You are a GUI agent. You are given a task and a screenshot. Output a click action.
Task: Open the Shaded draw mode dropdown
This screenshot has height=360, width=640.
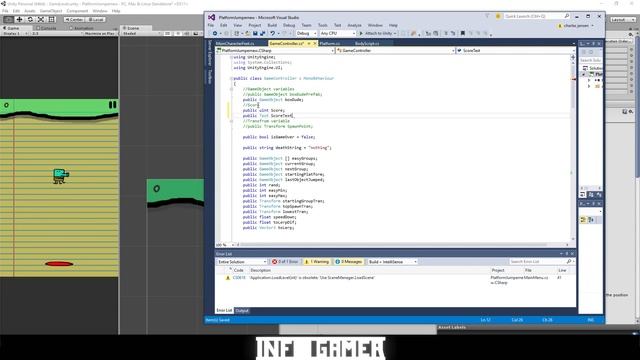141,33
